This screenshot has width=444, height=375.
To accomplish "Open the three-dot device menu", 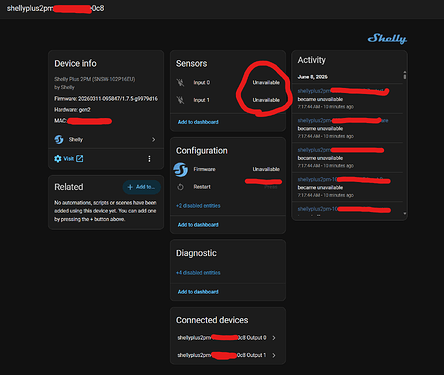I will click(149, 159).
